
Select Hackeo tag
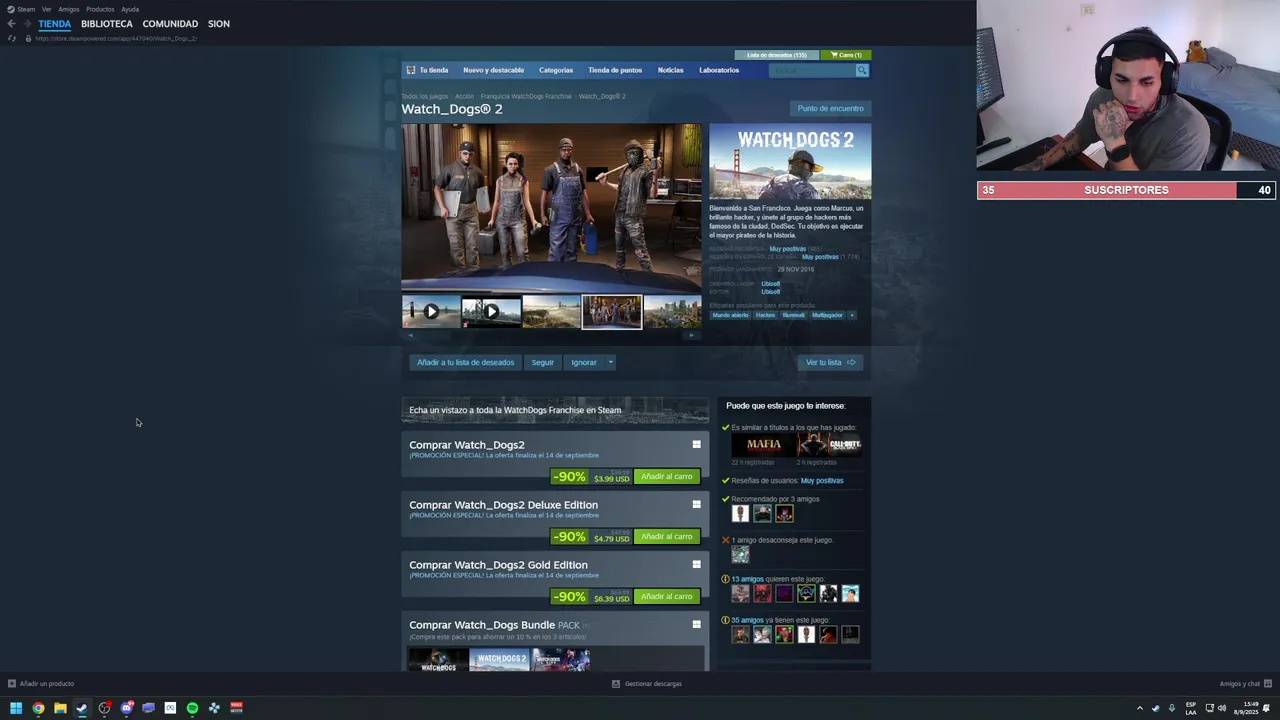tap(765, 315)
